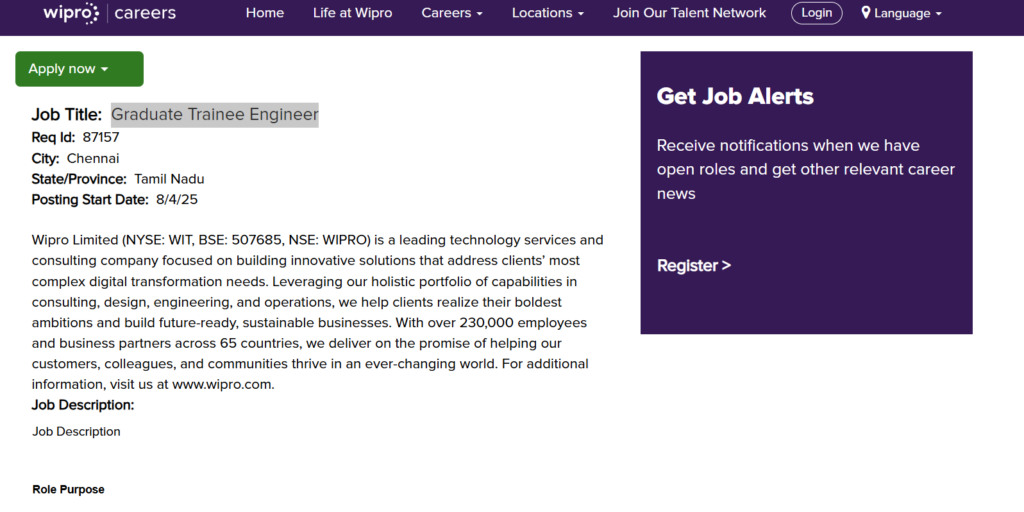Click the posting start date 8/4/25

(176, 200)
